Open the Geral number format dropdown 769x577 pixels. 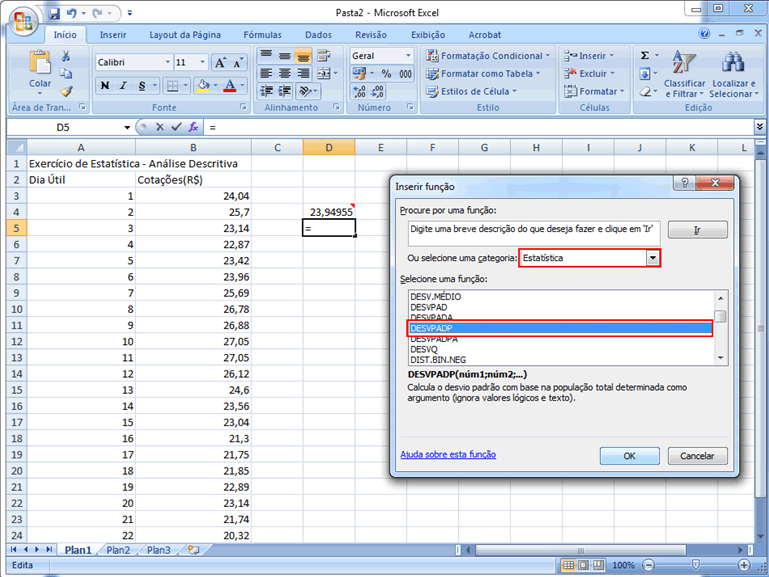408,56
